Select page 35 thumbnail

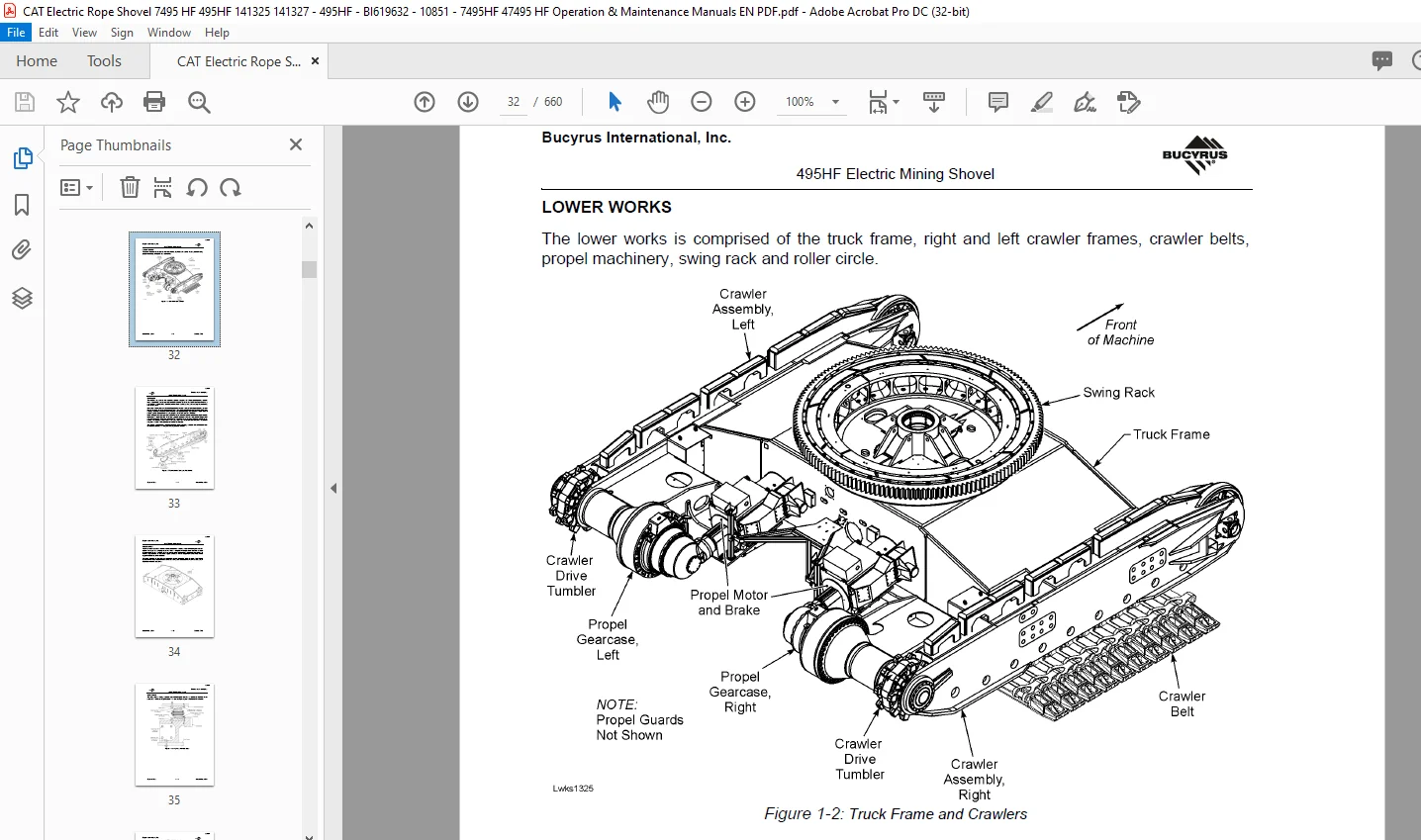(174, 734)
